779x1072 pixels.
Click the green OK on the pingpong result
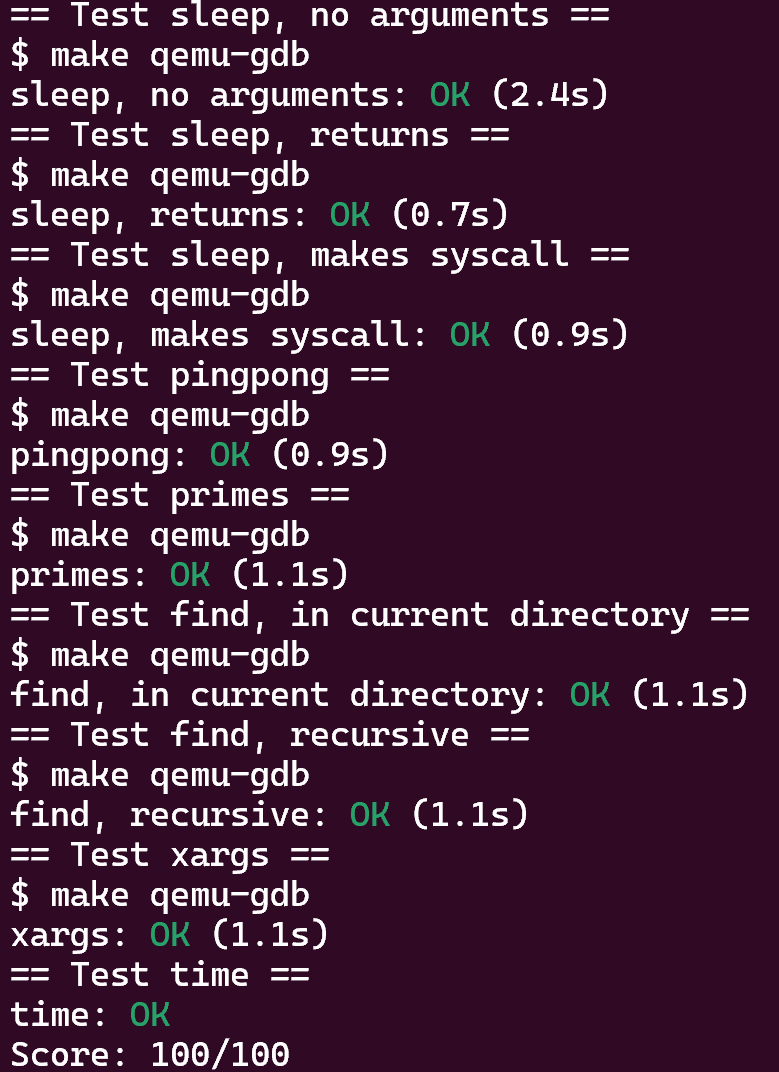(x=230, y=454)
